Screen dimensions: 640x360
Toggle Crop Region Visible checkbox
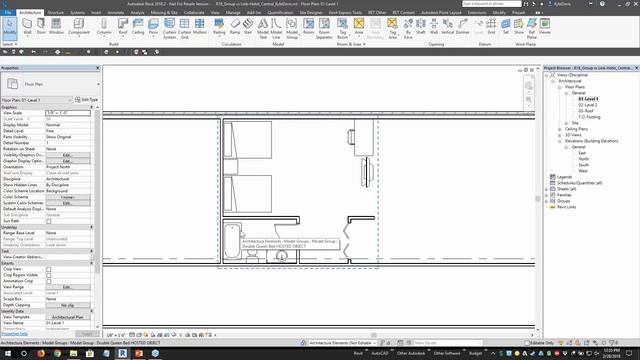(49, 276)
